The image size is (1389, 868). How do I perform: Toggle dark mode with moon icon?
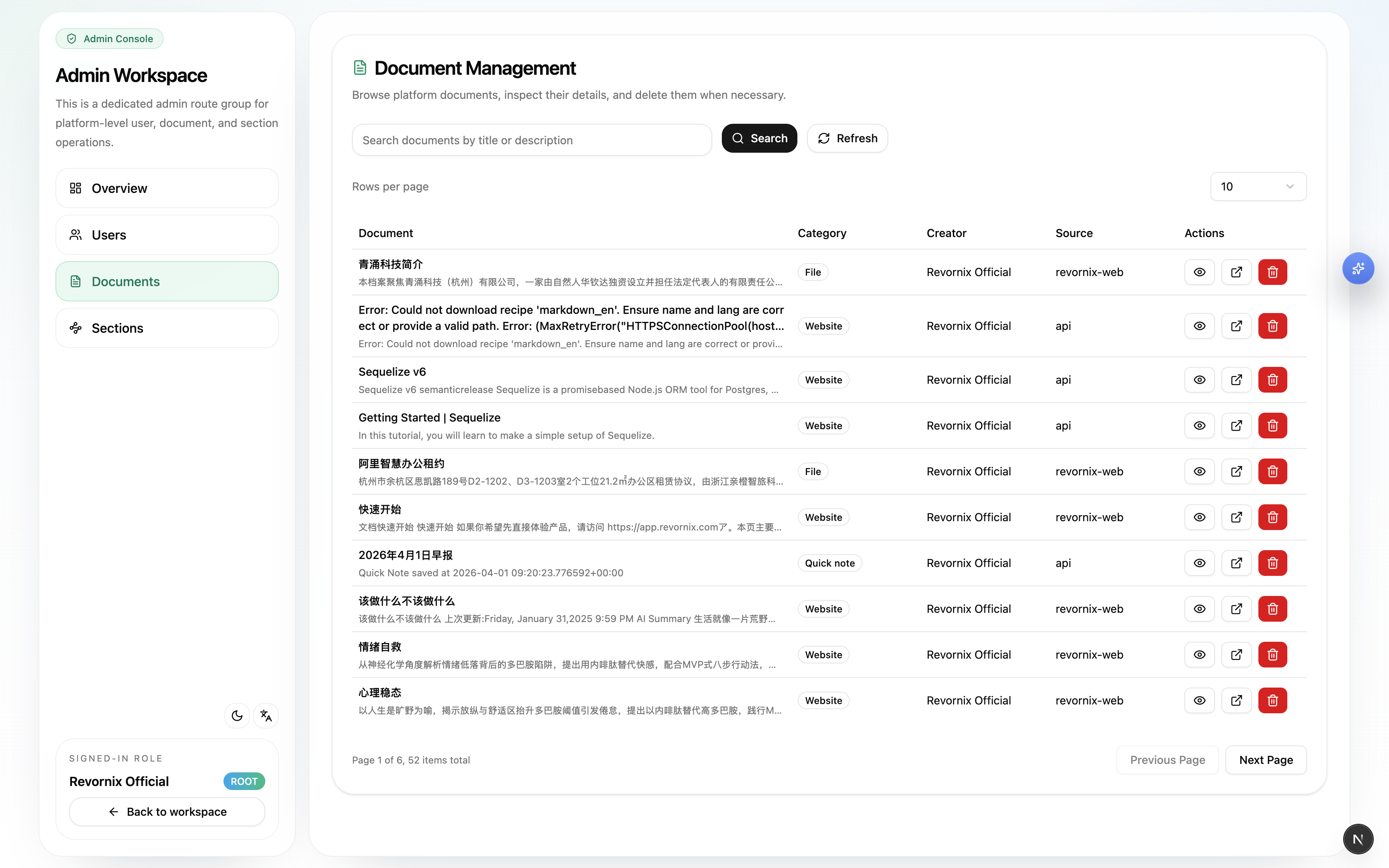click(x=236, y=715)
